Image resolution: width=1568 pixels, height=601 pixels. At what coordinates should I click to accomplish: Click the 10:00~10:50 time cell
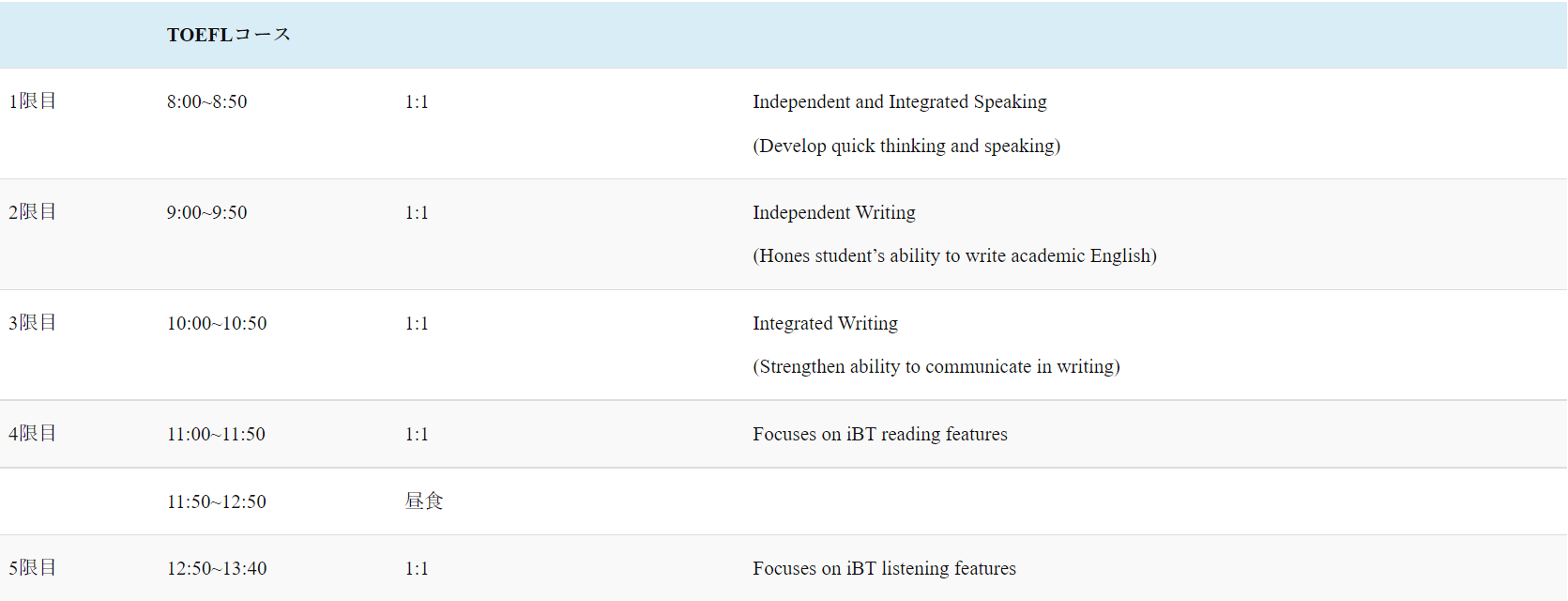click(x=217, y=323)
